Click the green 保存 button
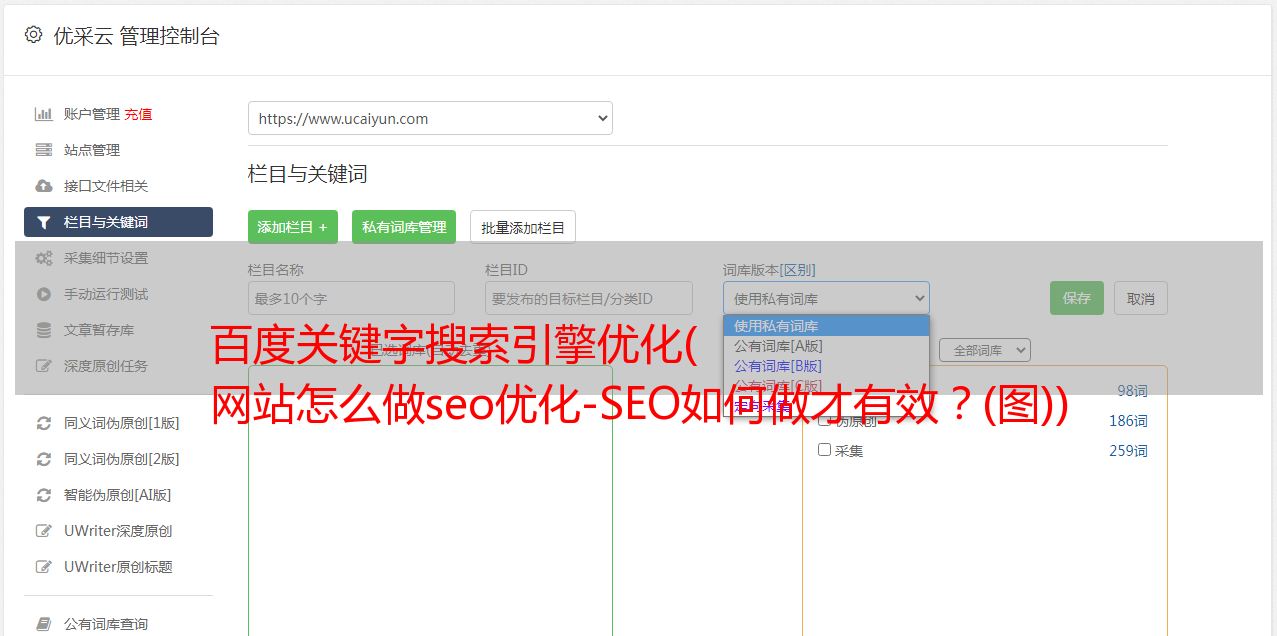This screenshot has width=1277, height=636. pyautogui.click(x=1077, y=298)
